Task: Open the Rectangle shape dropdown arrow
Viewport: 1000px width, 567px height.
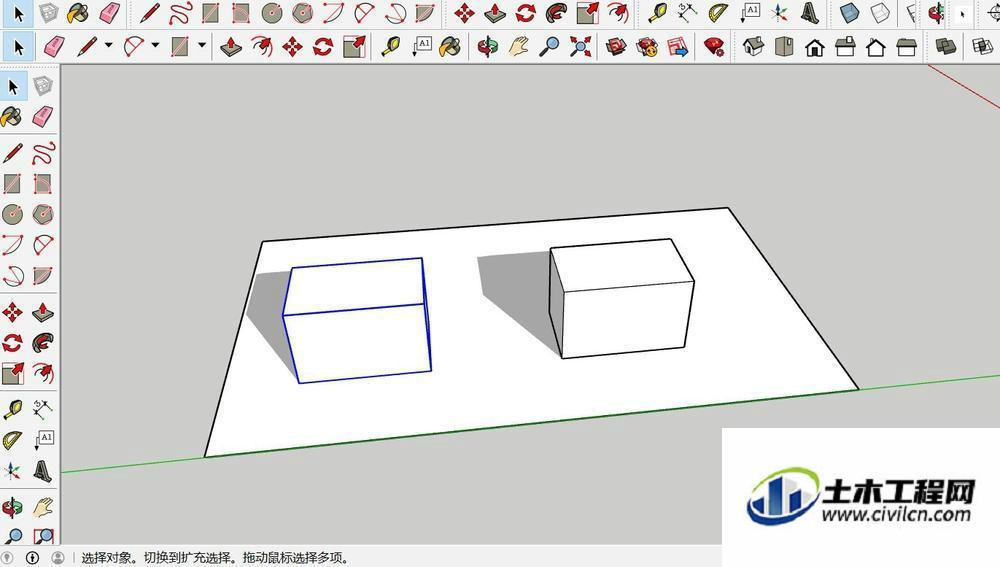Action: [x=202, y=45]
